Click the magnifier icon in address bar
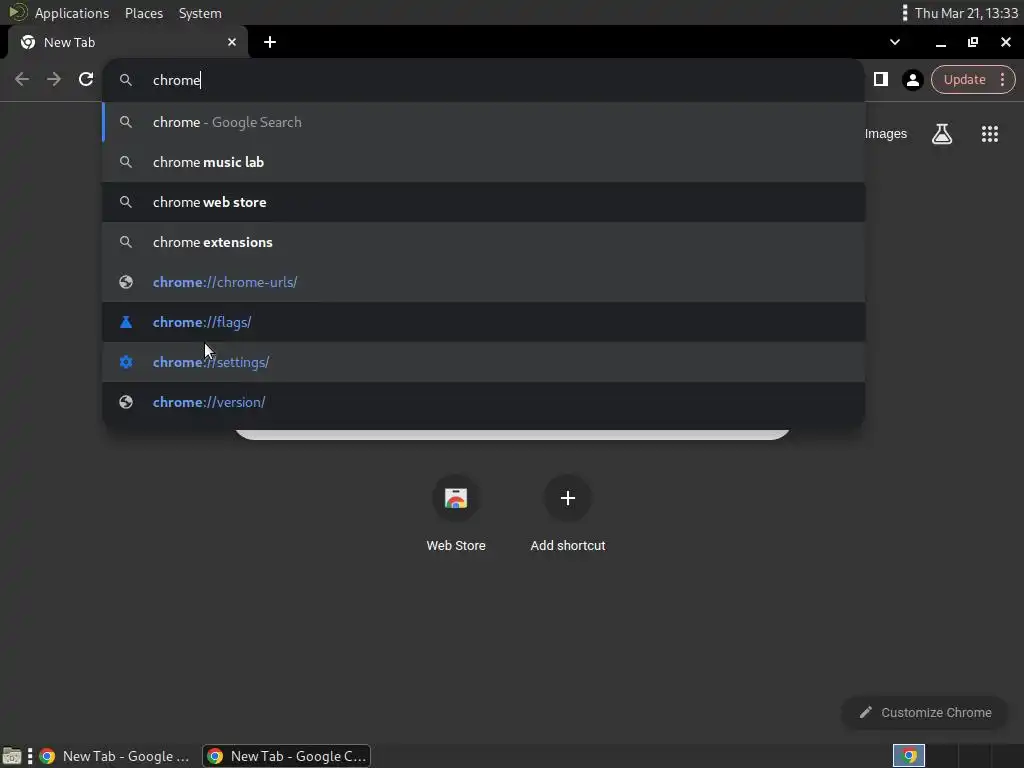The height and width of the screenshot is (768, 1024). pyautogui.click(x=126, y=80)
